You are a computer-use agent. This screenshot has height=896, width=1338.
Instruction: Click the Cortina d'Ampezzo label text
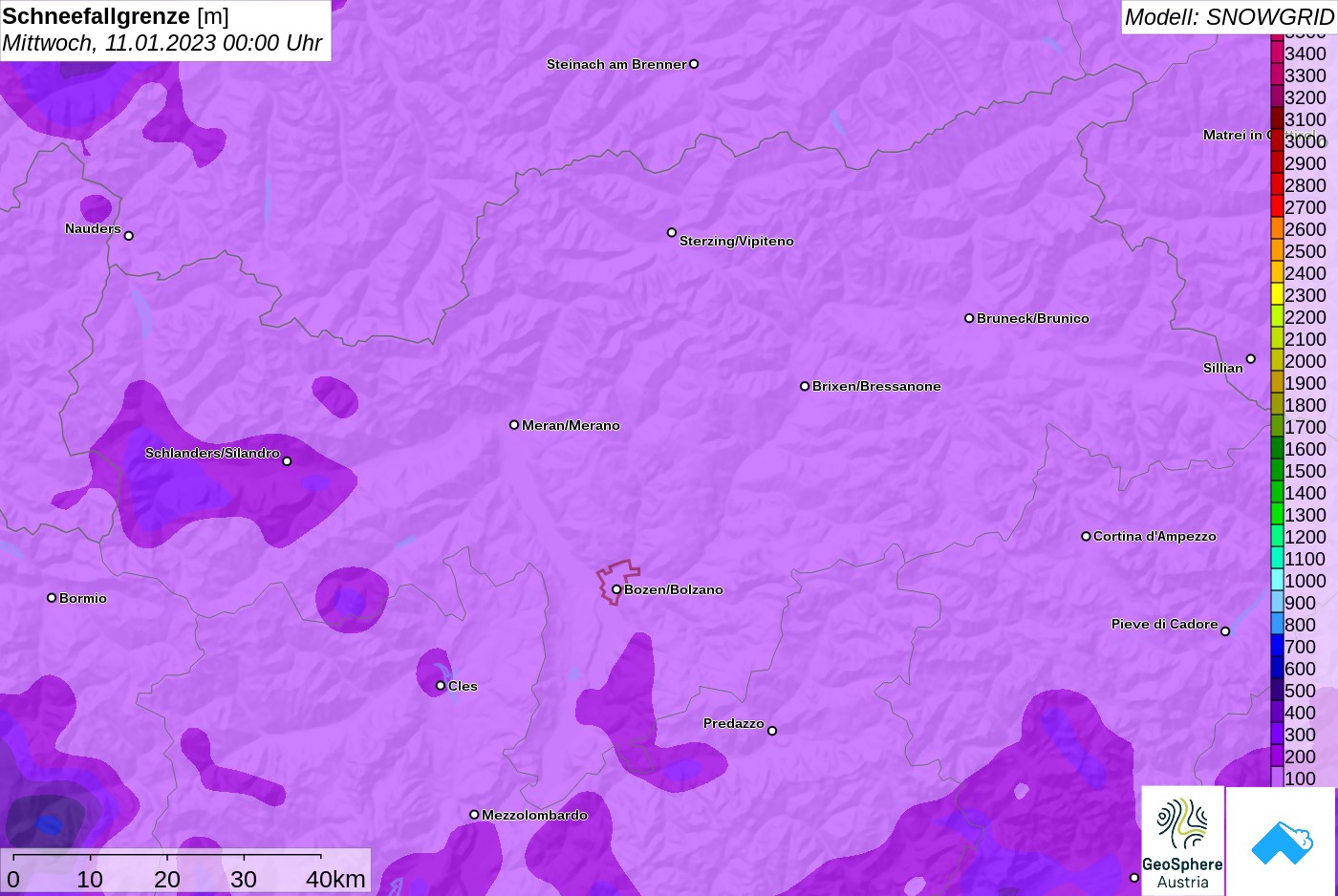tap(1155, 536)
